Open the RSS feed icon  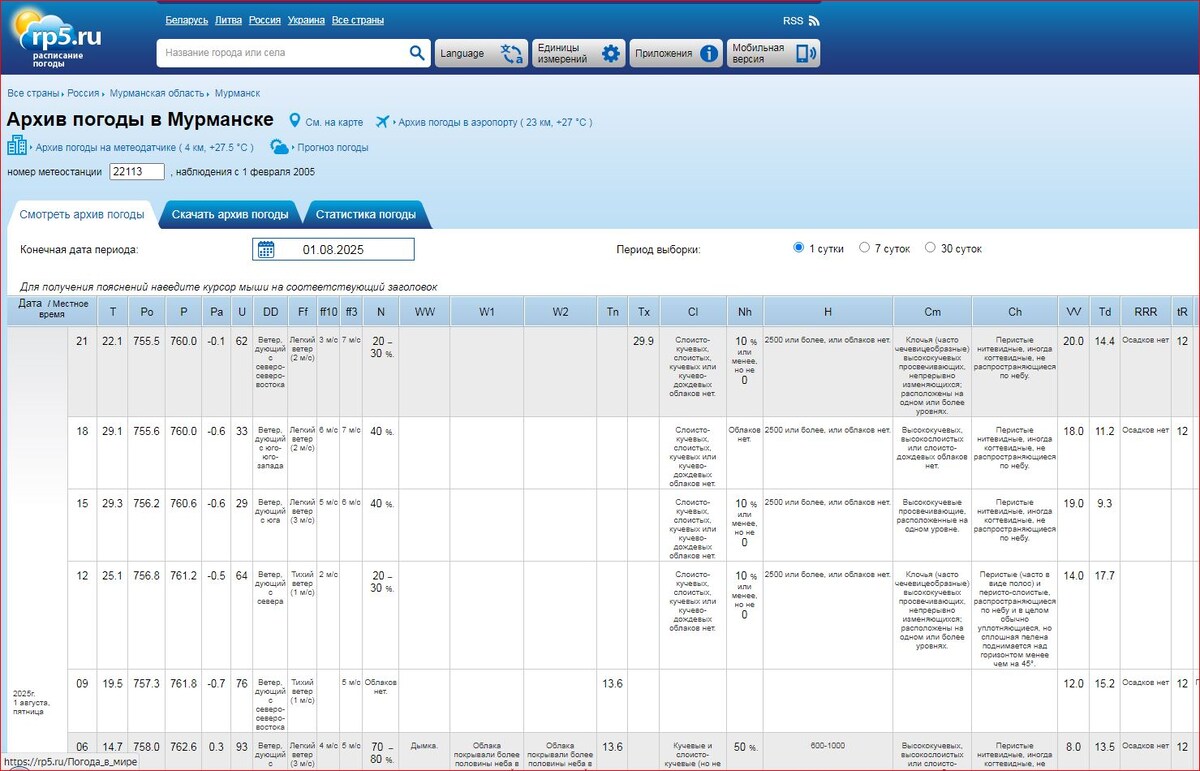[x=814, y=20]
